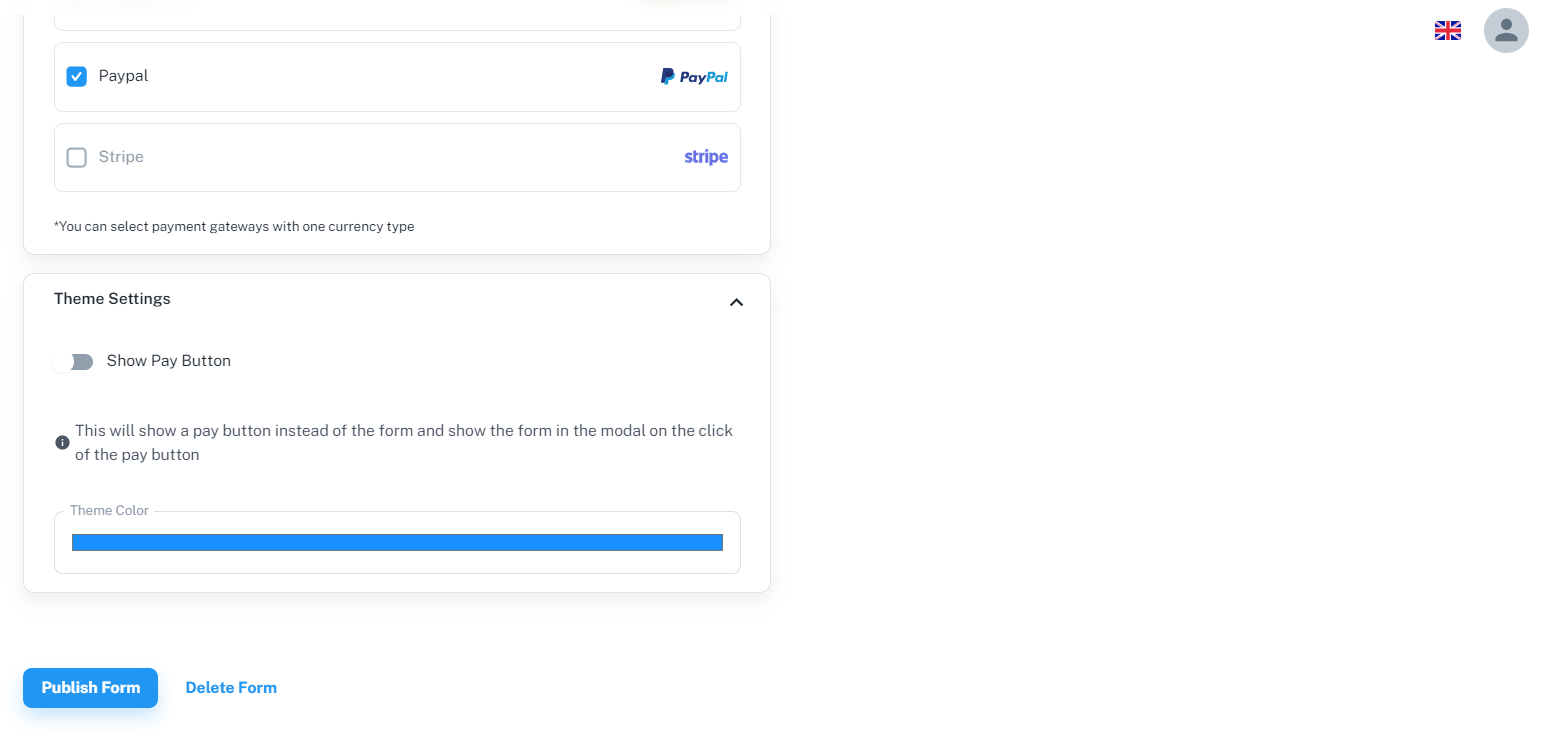This screenshot has width=1560, height=736.
Task: Enable the Stripe payment gateway
Action: 76,157
